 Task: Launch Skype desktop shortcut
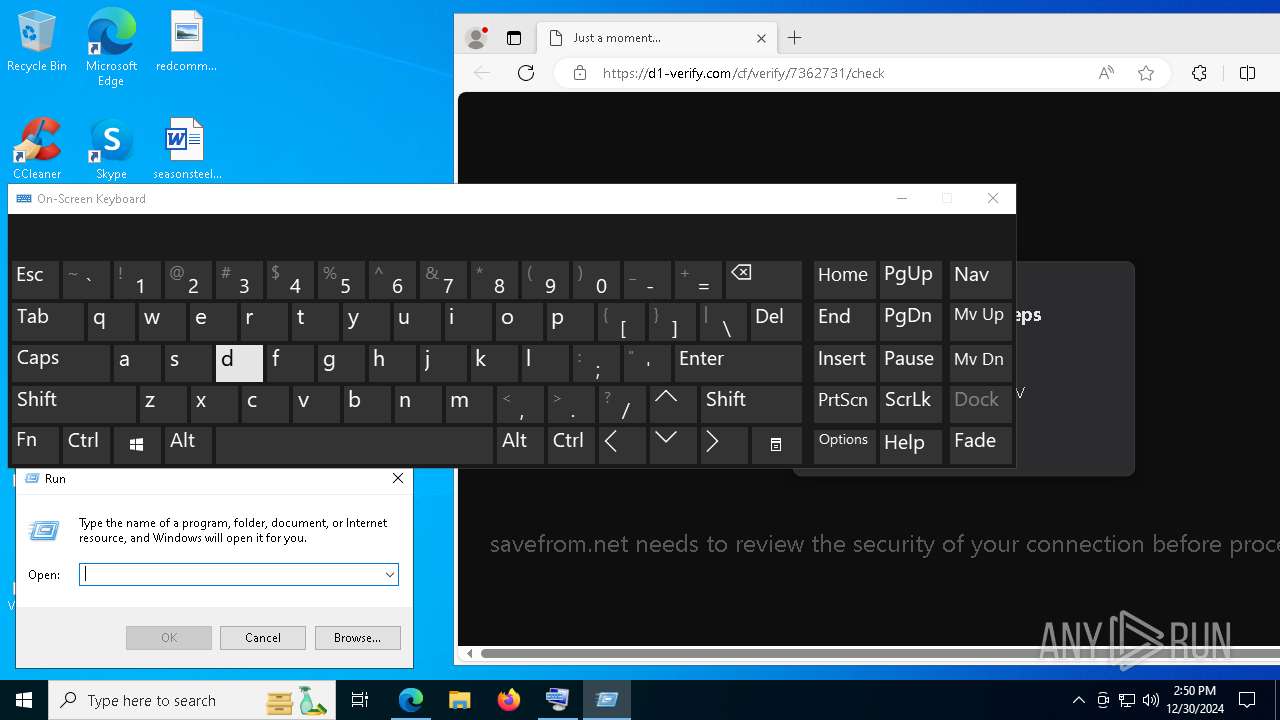coord(111,149)
